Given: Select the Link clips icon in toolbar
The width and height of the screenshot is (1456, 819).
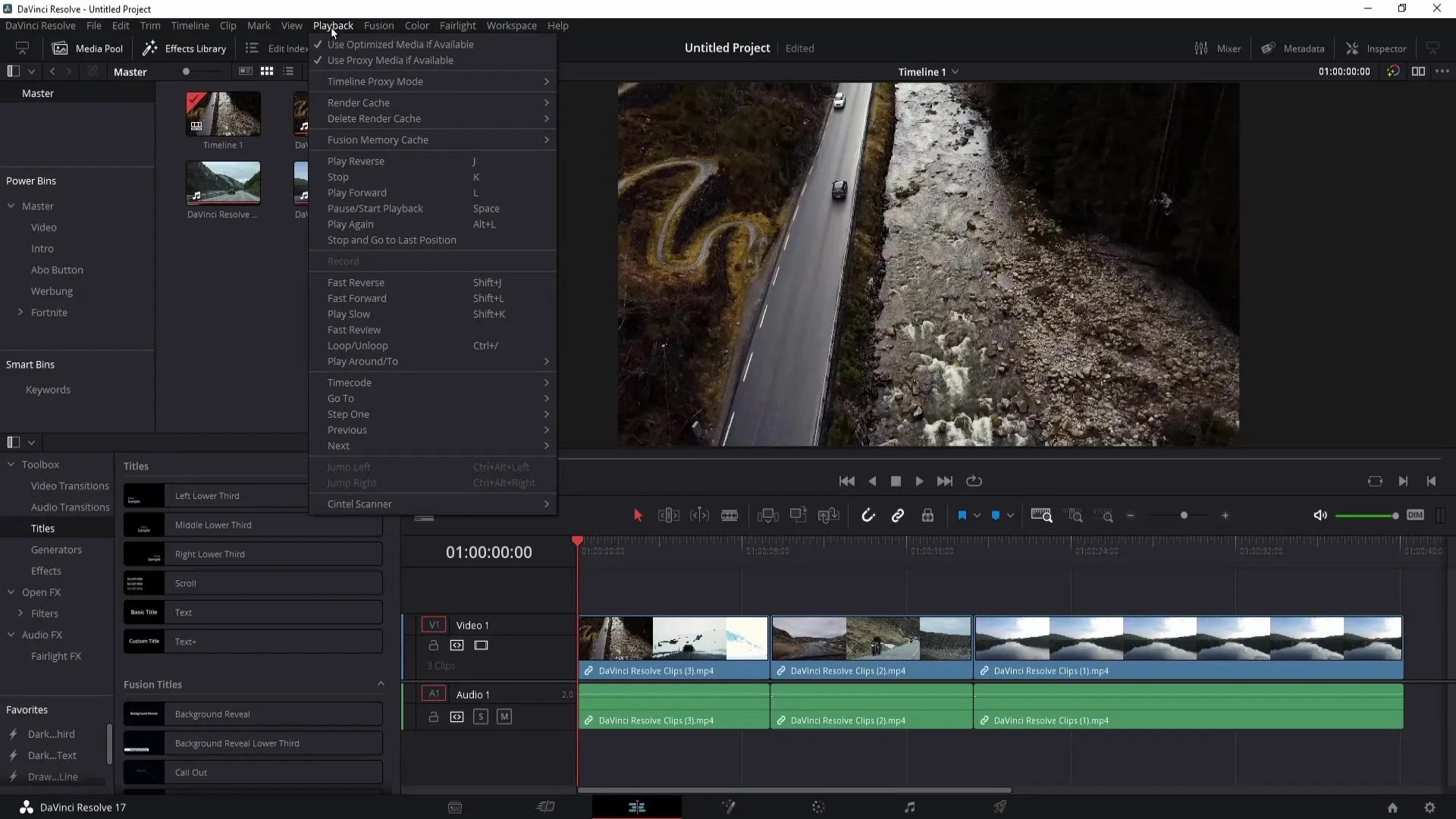Looking at the screenshot, I should 899,516.
